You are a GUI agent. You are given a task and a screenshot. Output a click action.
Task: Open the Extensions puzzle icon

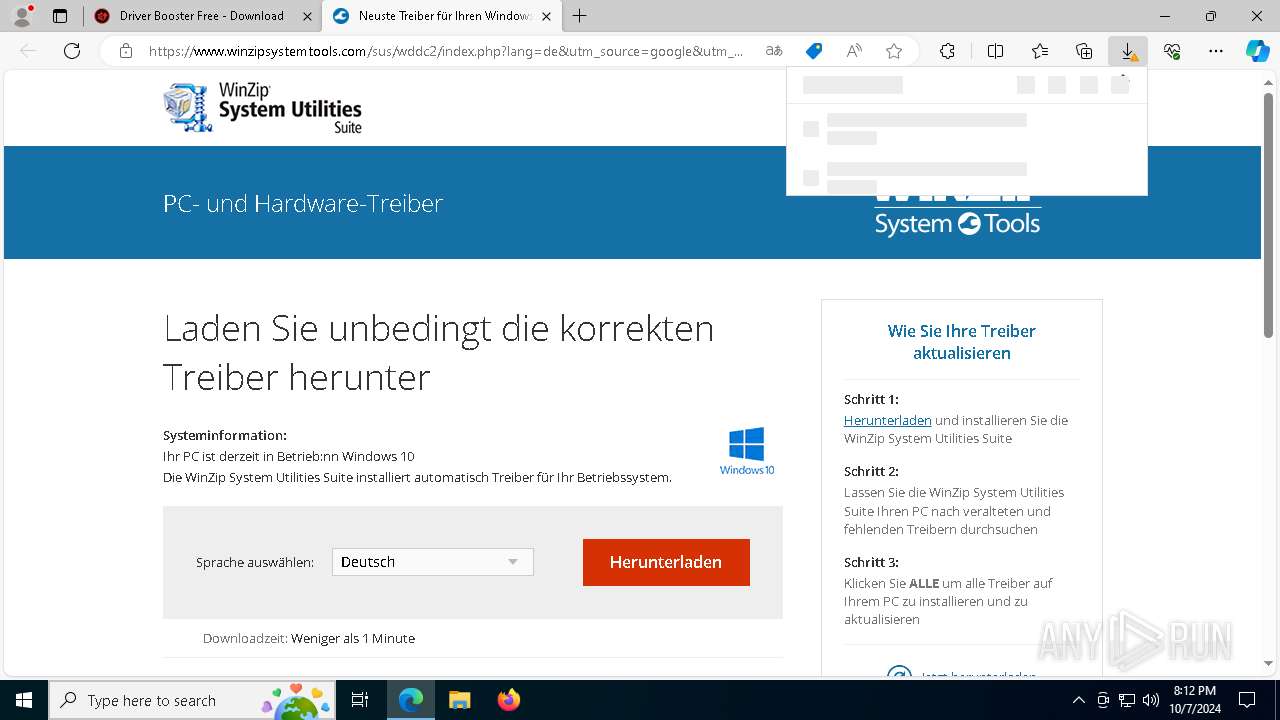click(948, 51)
